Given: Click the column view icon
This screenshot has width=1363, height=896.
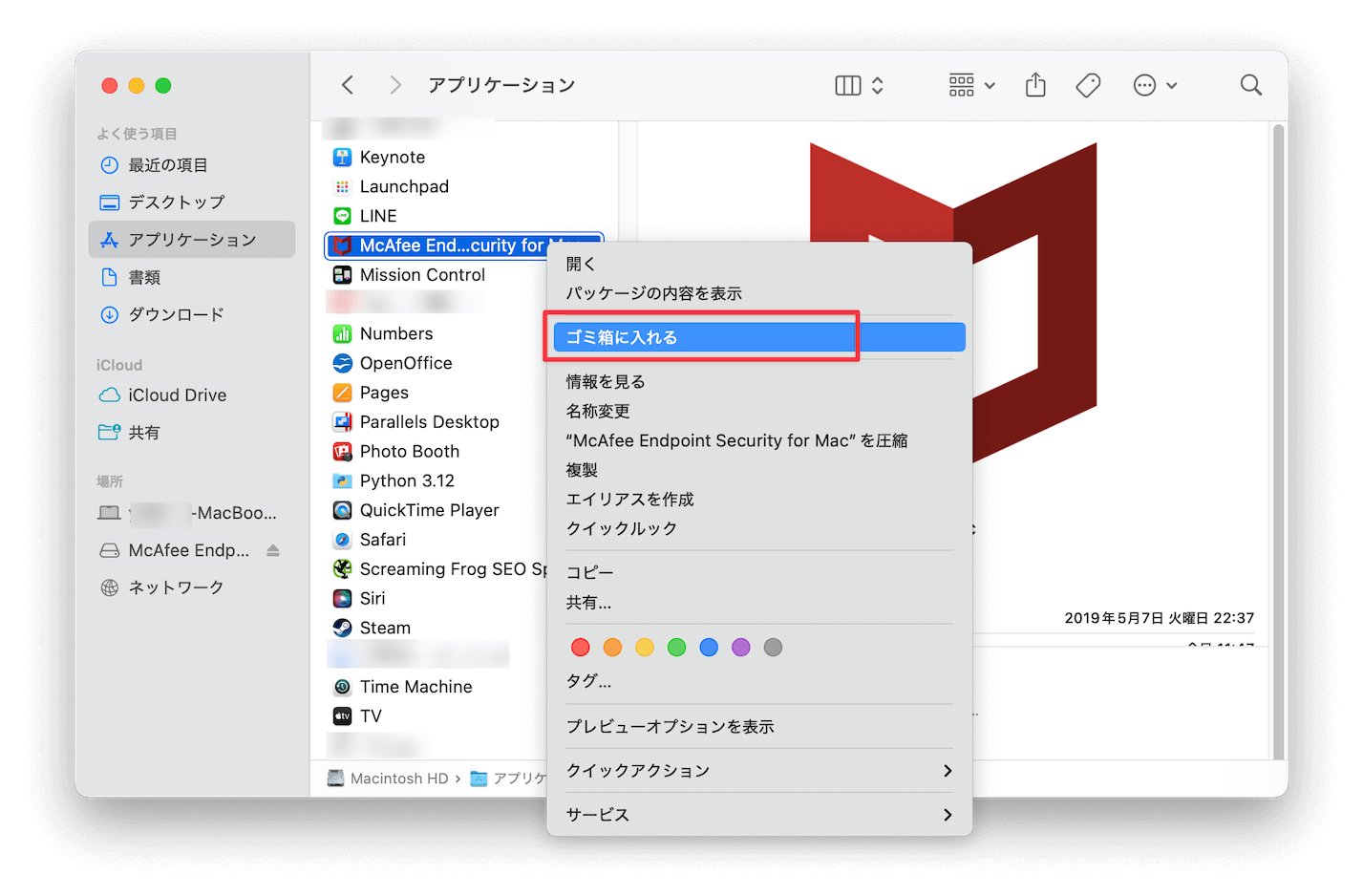Looking at the screenshot, I should coord(848,85).
